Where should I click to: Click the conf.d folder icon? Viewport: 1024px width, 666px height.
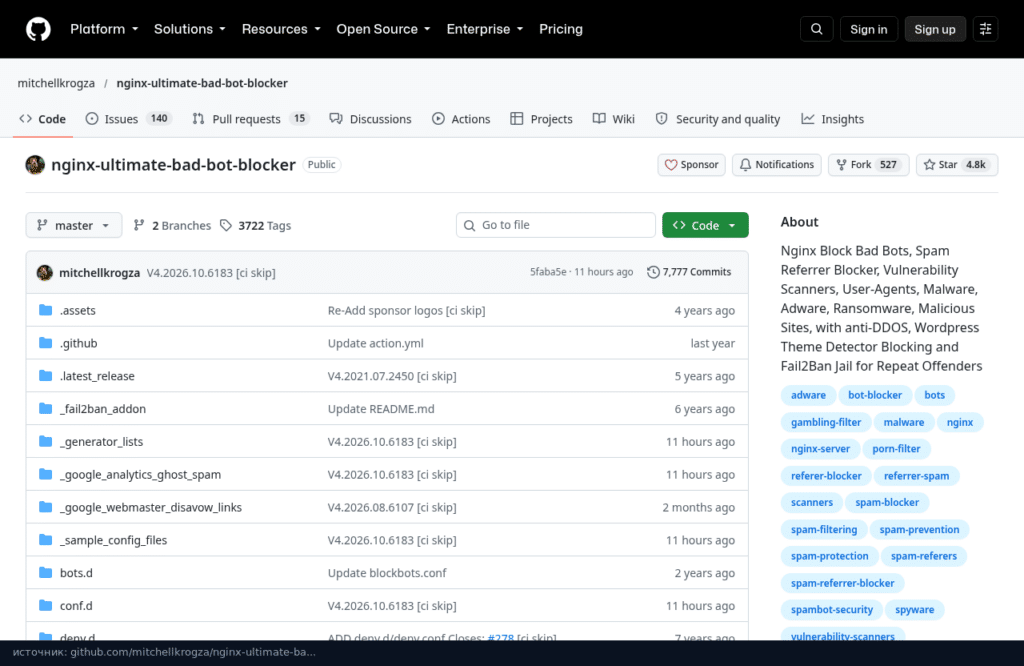coord(45,605)
